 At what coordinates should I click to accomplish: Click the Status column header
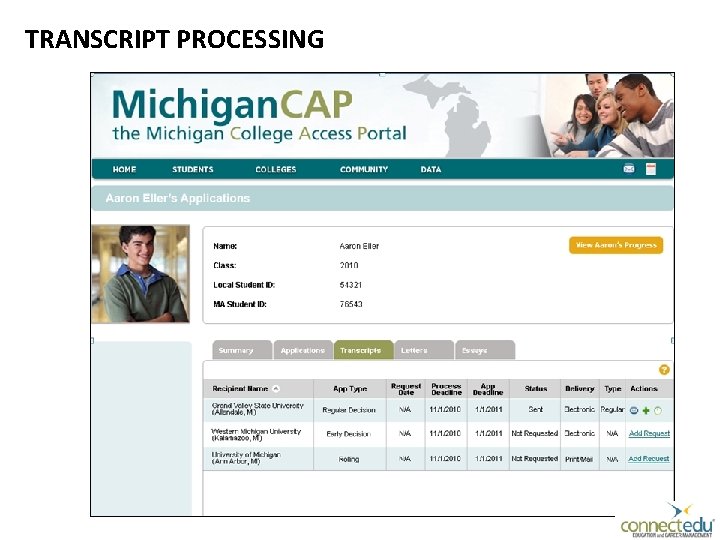(x=536, y=388)
